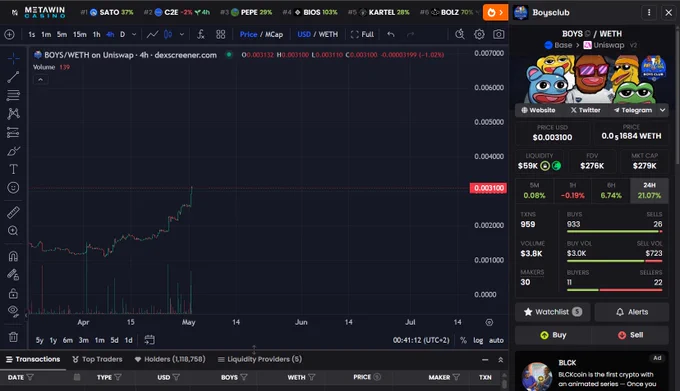Open the go-to-date calendar icon
The width and height of the screenshot is (680, 391).
pos(149,340)
